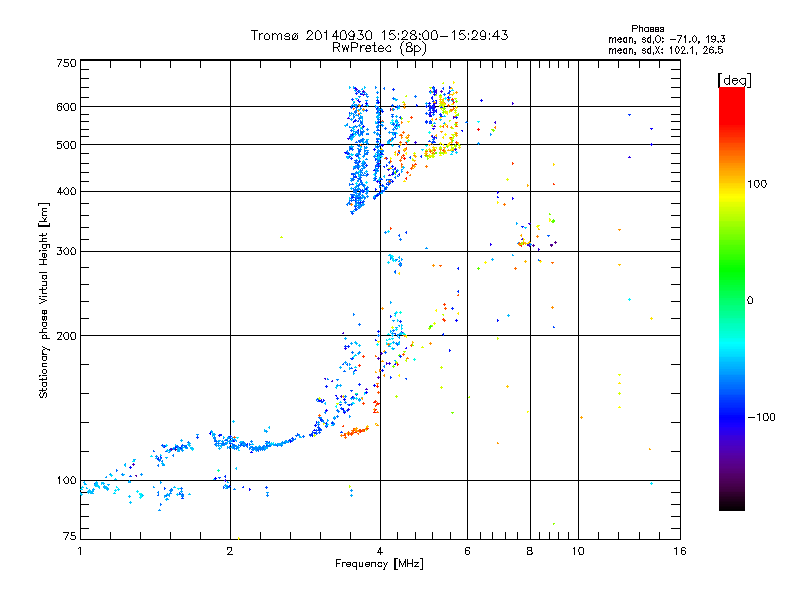Click the colorbar tick label "-100"

tap(761, 417)
